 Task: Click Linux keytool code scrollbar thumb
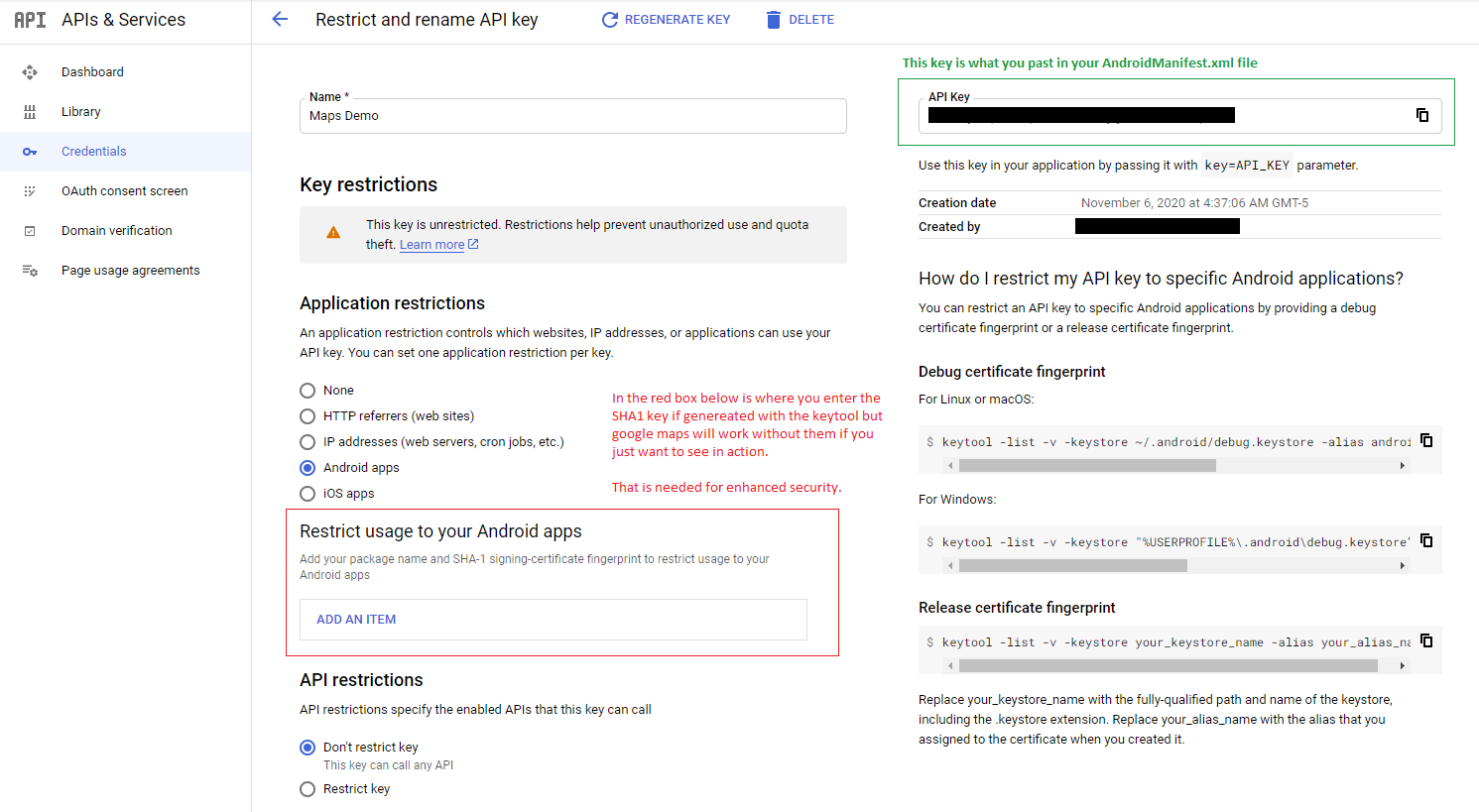click(x=1087, y=465)
